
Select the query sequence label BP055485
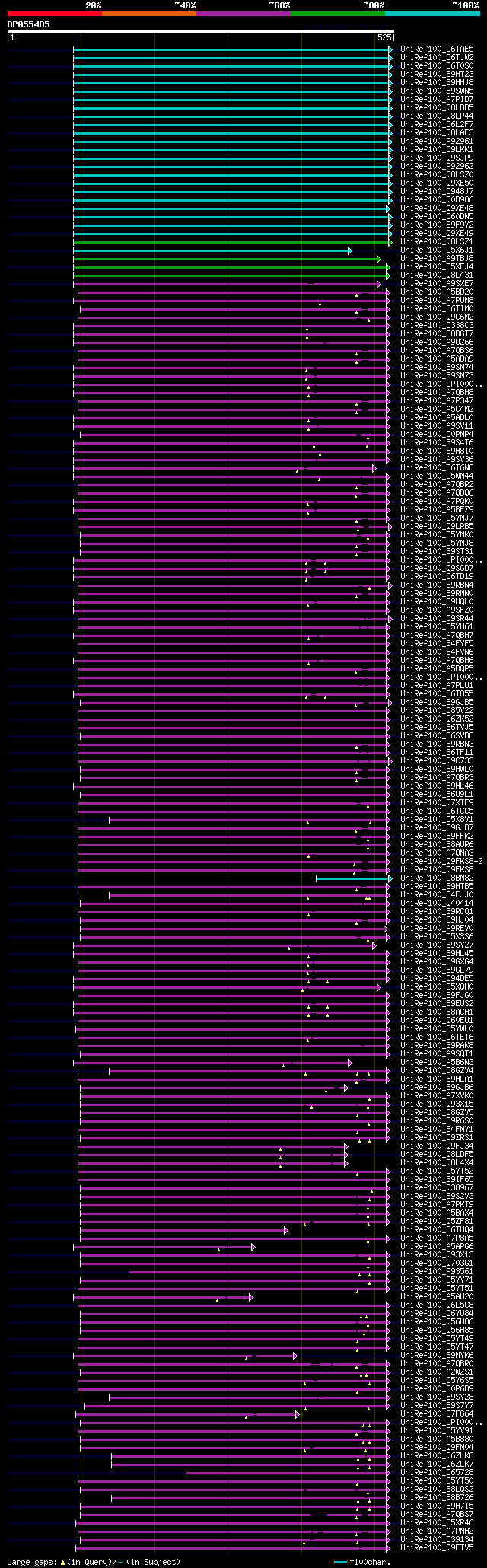point(29,24)
